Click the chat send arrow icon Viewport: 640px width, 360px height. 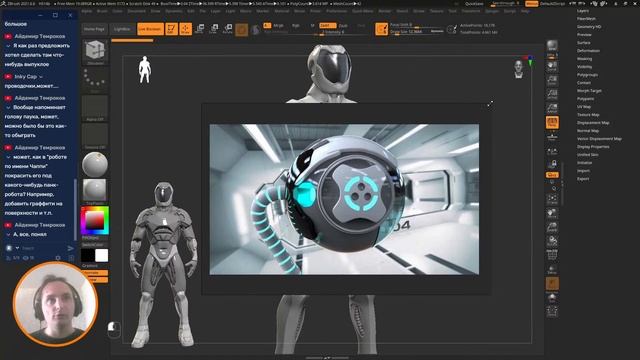coord(70,248)
